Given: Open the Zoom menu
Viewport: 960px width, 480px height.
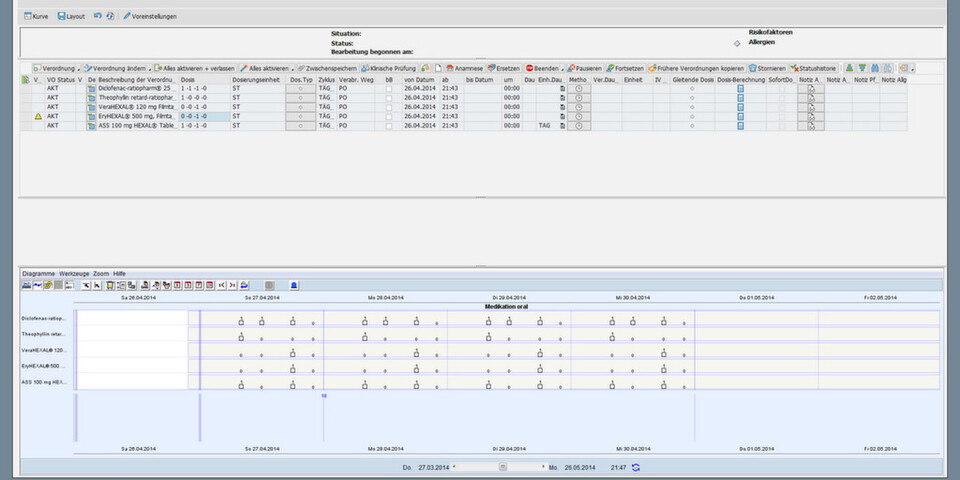Looking at the screenshot, I should point(102,273).
